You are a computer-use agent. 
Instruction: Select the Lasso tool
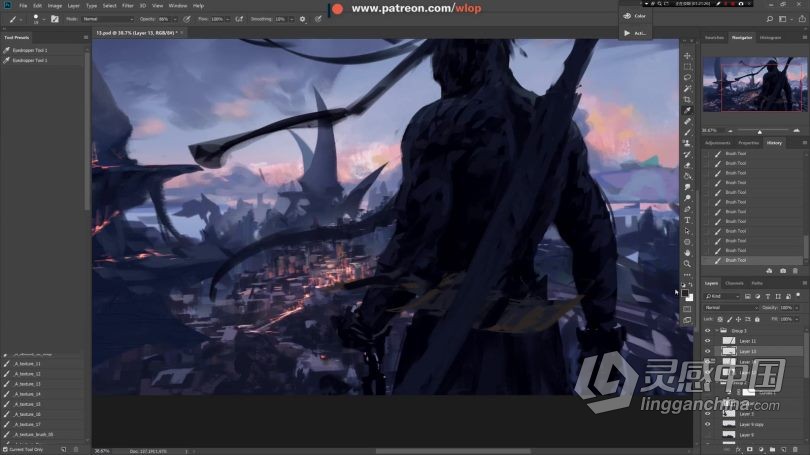pos(687,77)
